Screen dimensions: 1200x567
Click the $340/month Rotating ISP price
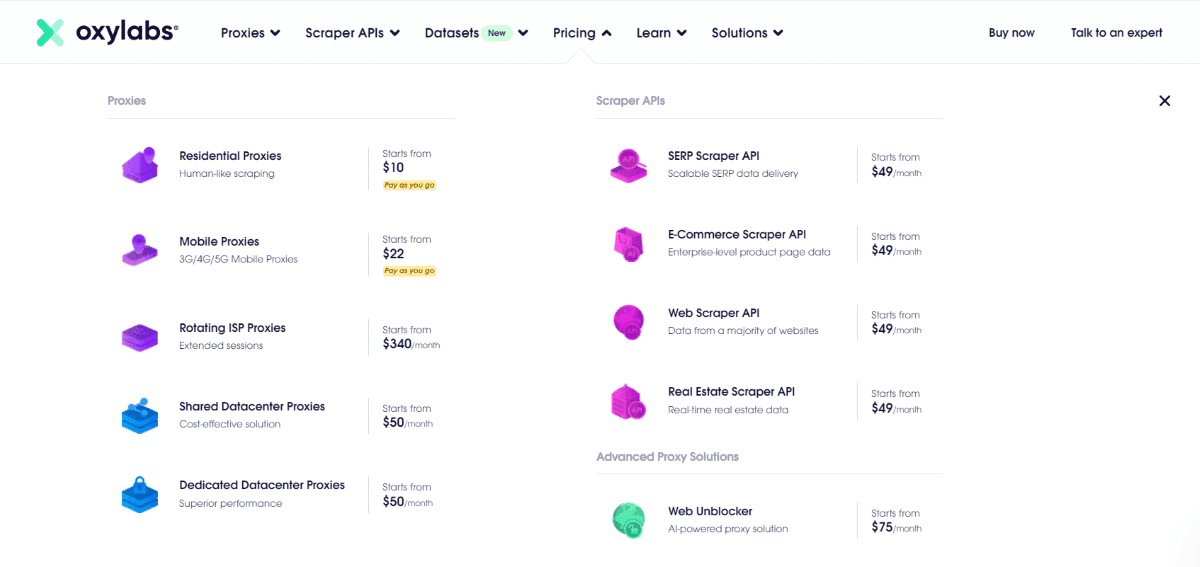tap(411, 344)
